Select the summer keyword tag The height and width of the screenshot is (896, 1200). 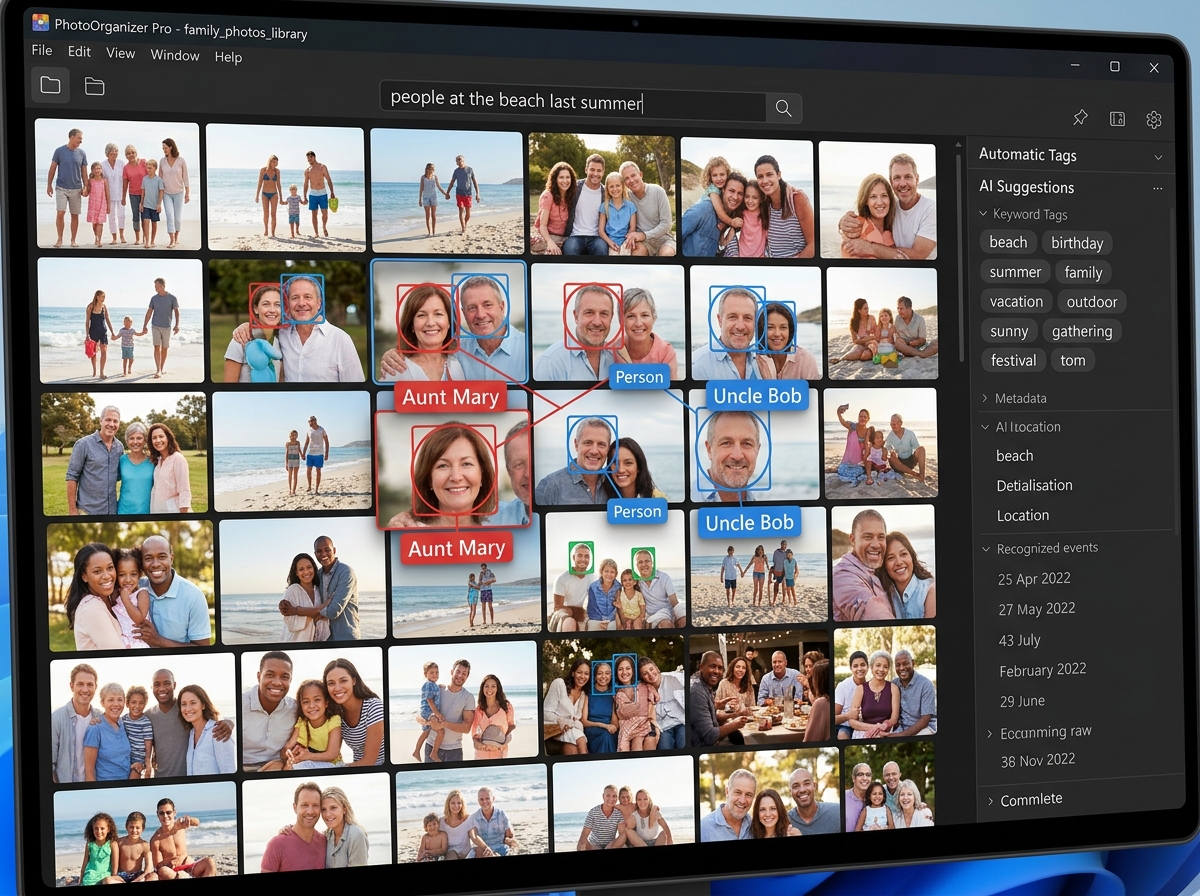[x=1015, y=272]
